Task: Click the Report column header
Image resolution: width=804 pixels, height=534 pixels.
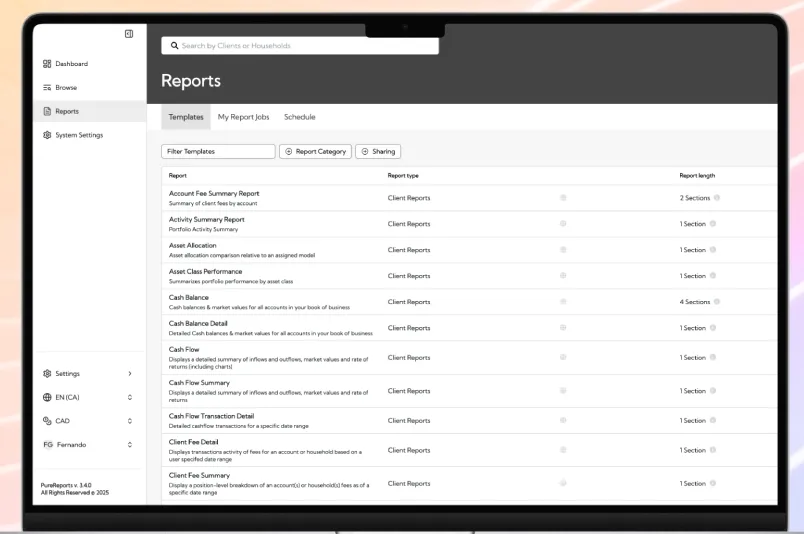Action: coord(177,175)
